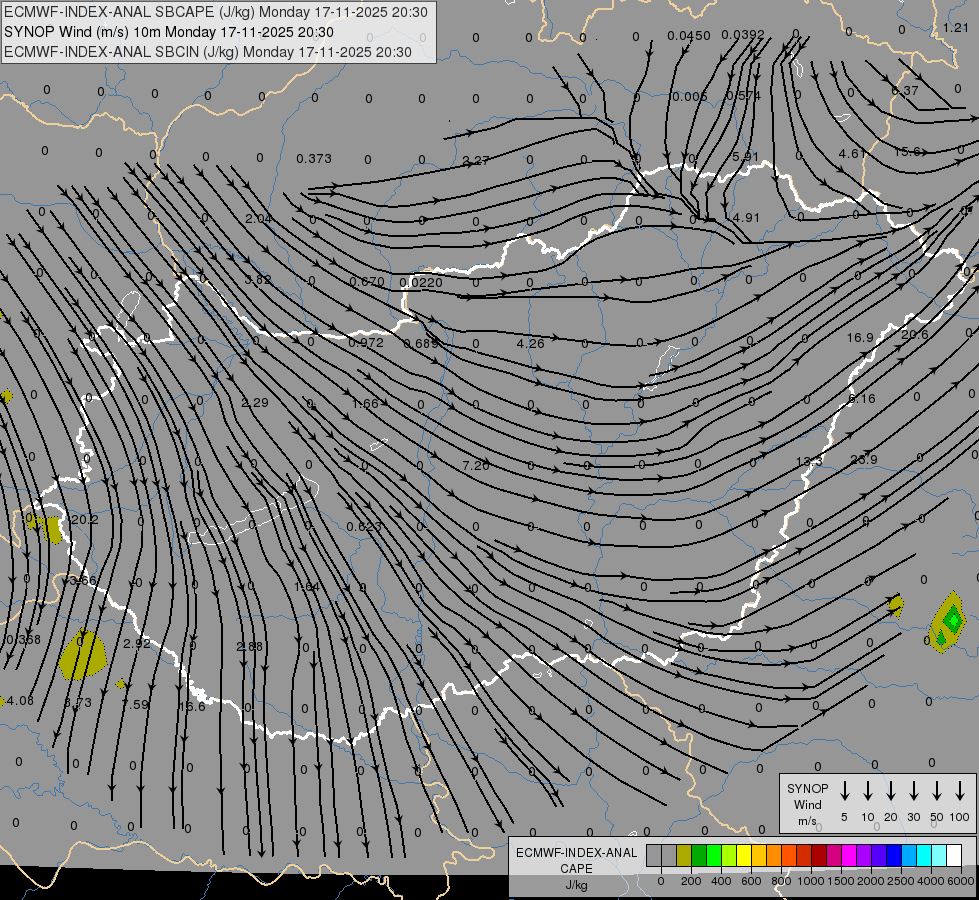Select the white CAPE swatch ending at 6000
979x900 pixels.
[954, 856]
